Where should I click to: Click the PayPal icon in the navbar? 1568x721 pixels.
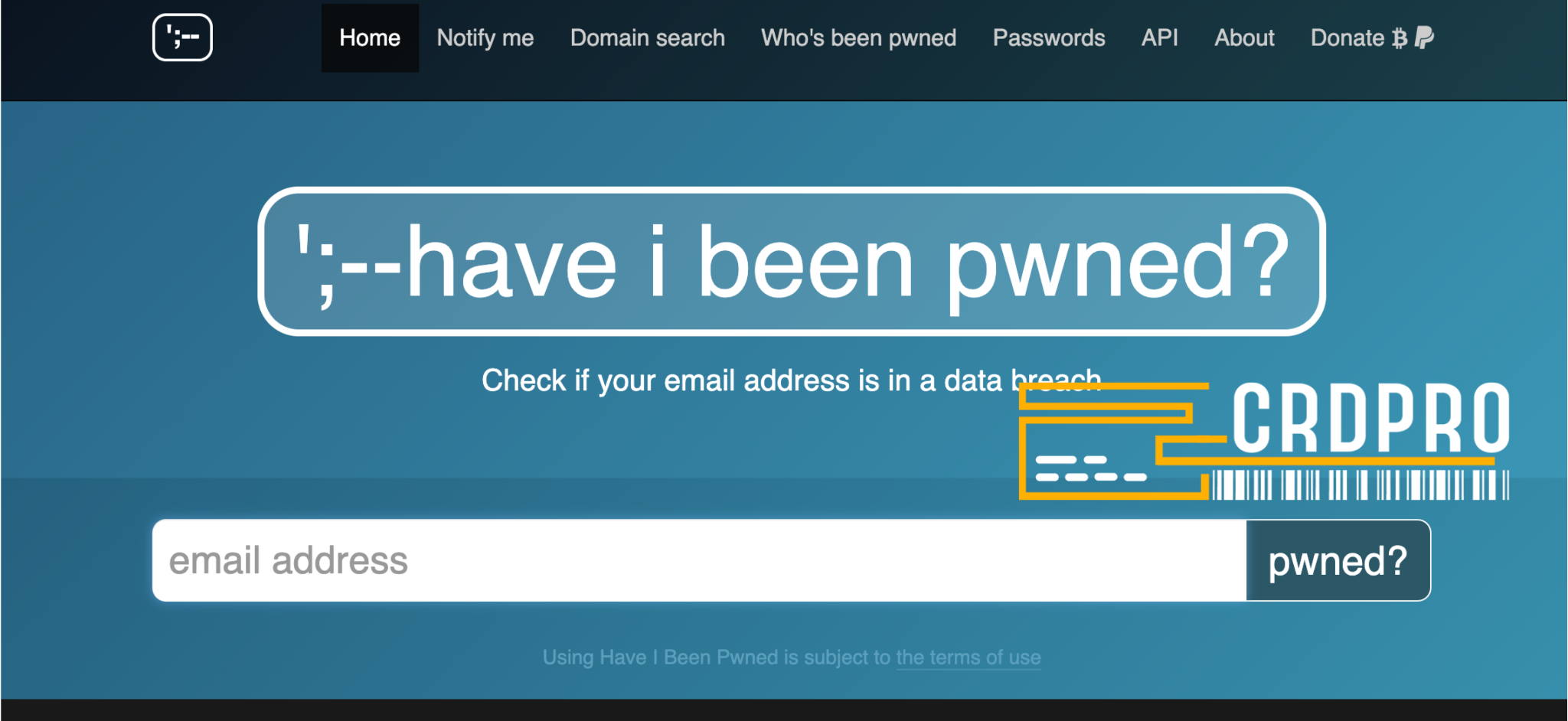click(1424, 38)
